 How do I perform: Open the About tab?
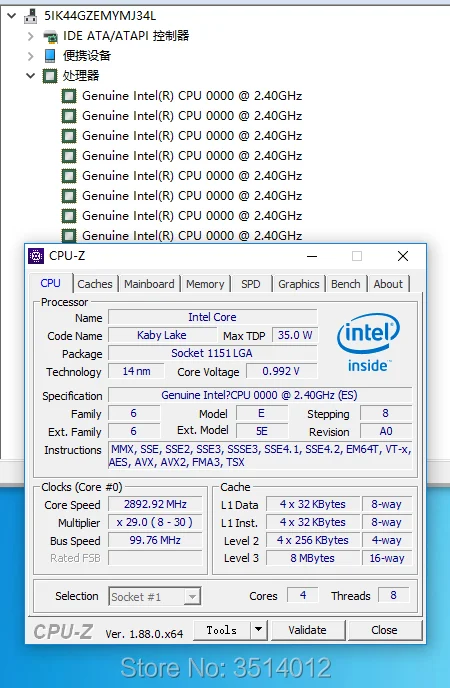[388, 284]
